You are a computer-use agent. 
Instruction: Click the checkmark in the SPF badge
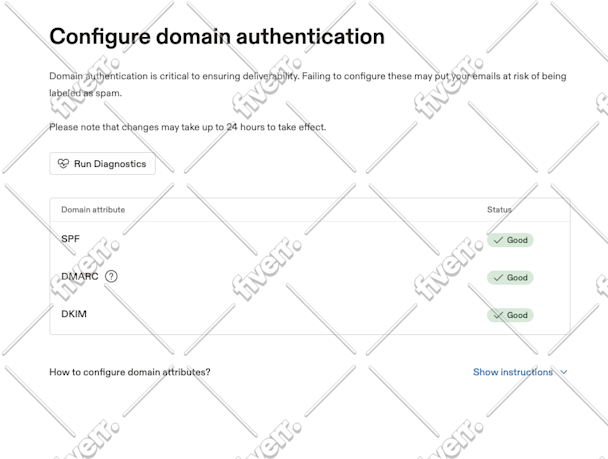[498, 240]
